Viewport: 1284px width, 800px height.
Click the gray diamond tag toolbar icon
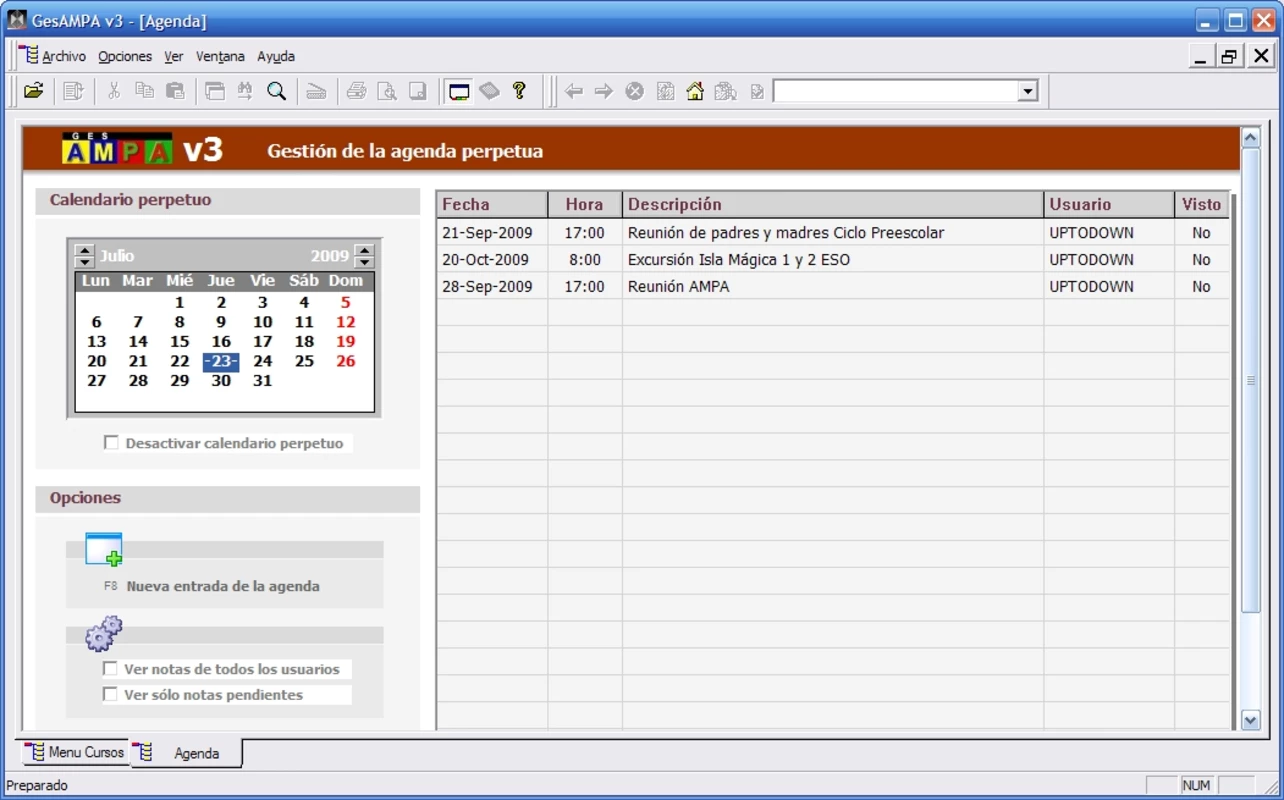pyautogui.click(x=489, y=91)
